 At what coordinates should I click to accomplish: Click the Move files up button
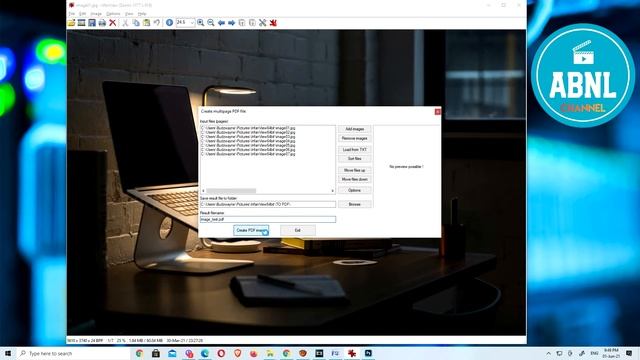(x=355, y=170)
